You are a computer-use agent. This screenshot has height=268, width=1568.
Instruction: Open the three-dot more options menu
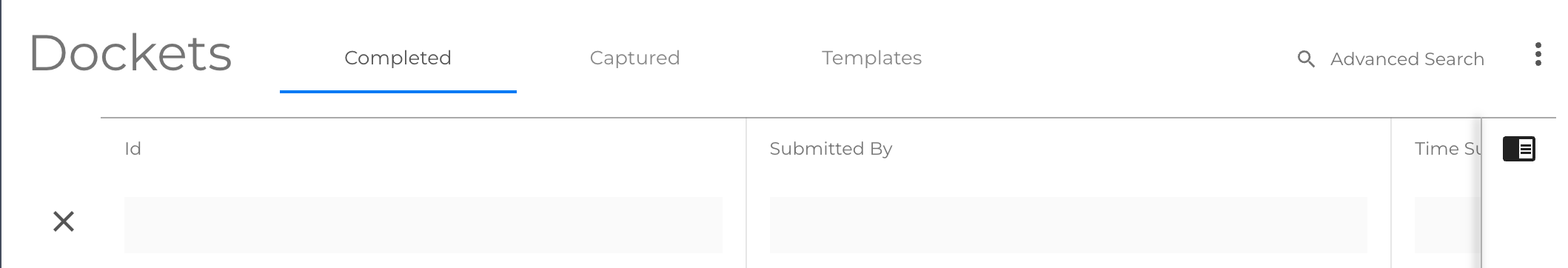pyautogui.click(x=1538, y=55)
